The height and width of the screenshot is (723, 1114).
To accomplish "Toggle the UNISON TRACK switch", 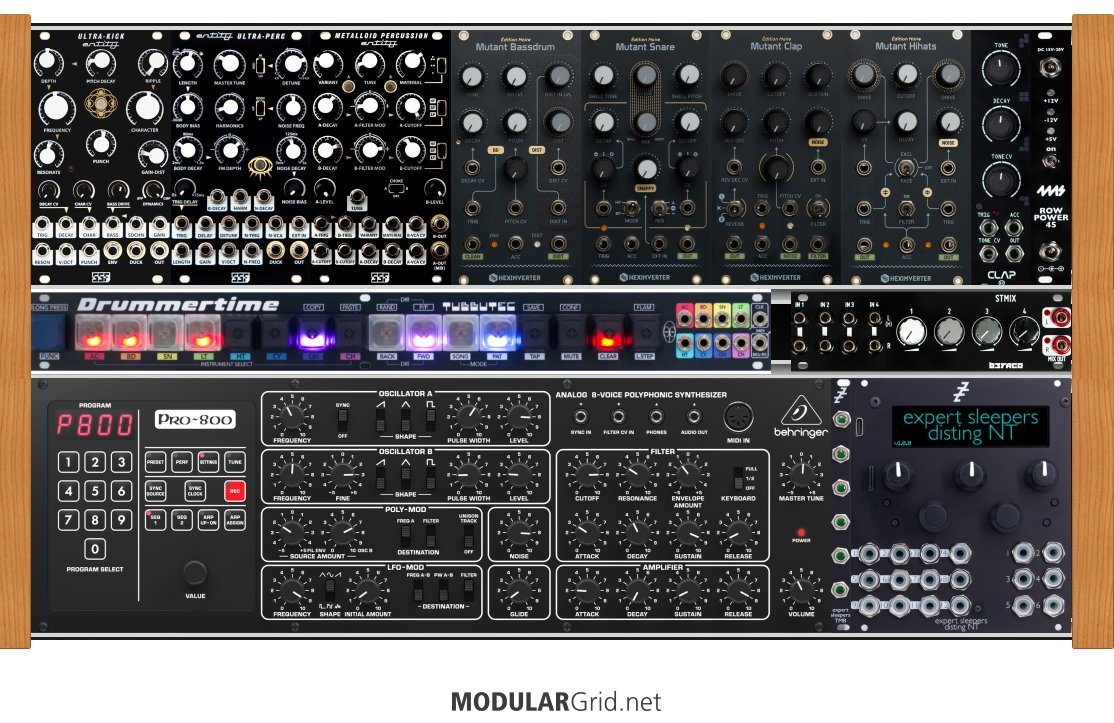I will [468, 537].
